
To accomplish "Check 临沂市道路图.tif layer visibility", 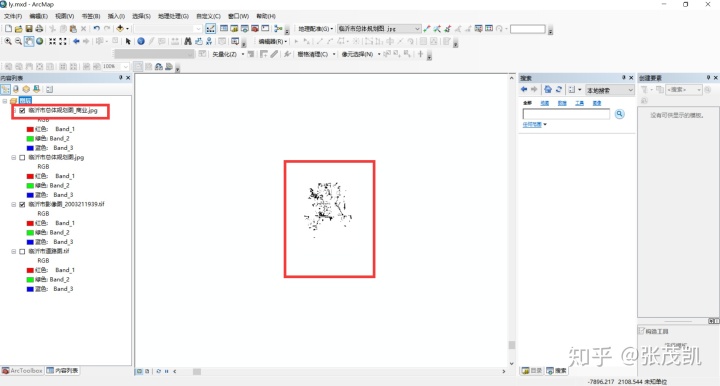I will click(22, 252).
